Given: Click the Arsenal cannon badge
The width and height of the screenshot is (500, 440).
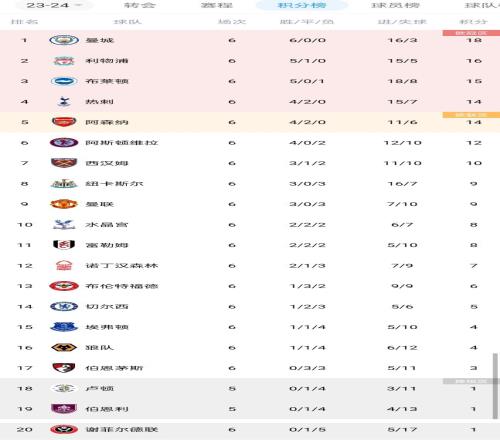Looking at the screenshot, I should click(64, 122).
